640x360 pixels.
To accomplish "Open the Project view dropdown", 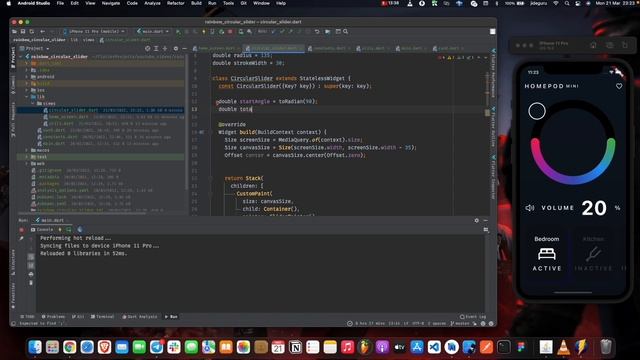I will point(35,48).
